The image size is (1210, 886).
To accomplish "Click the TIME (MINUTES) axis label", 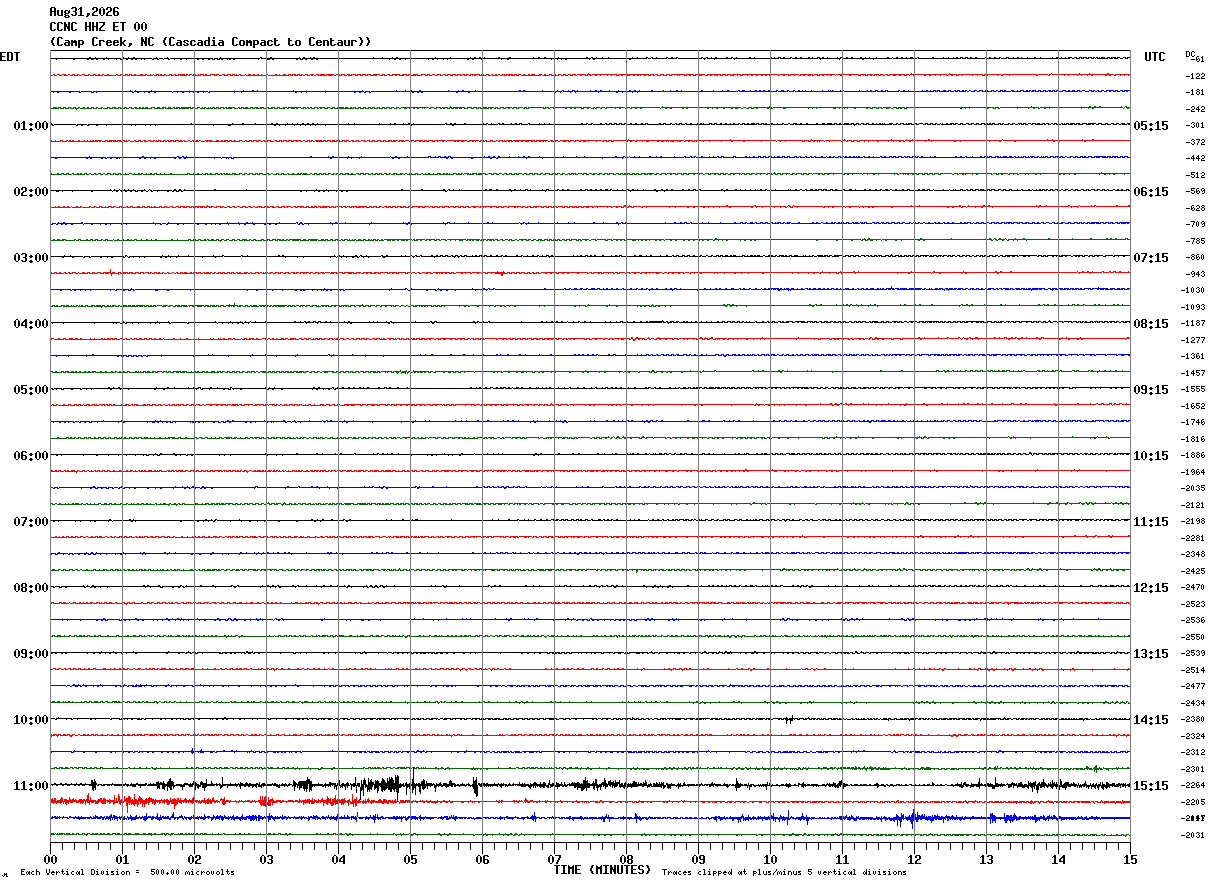I will click(602, 870).
